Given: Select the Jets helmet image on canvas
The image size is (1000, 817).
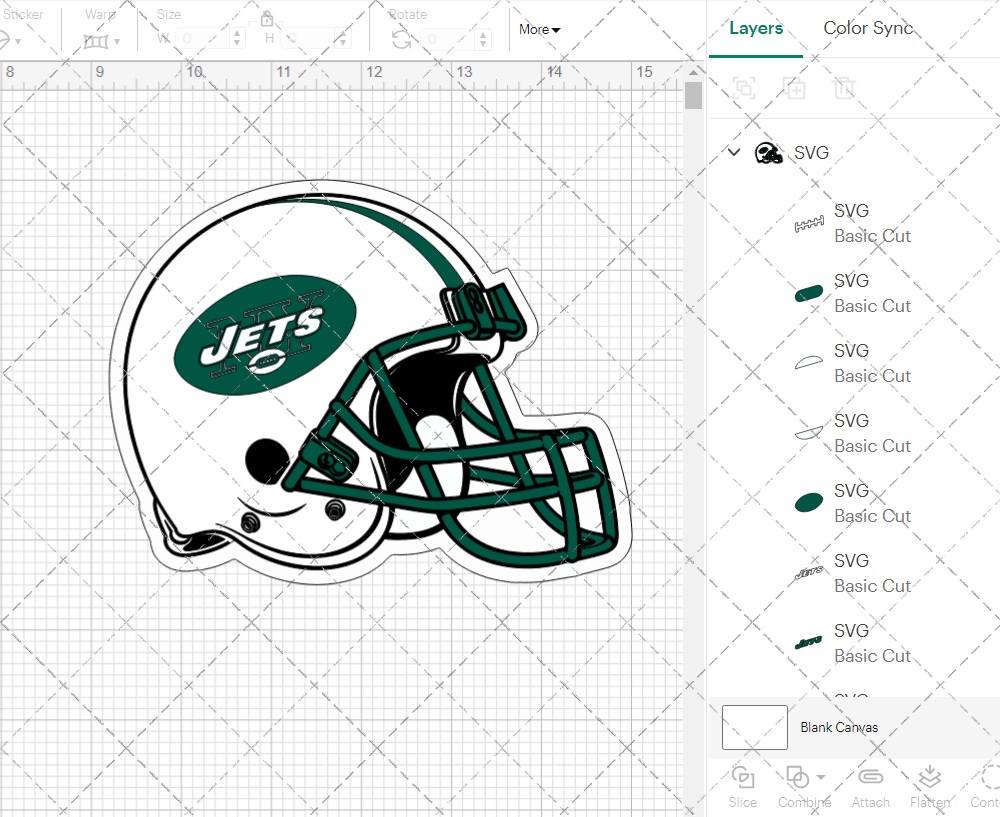Looking at the screenshot, I should pyautogui.click(x=370, y=381).
